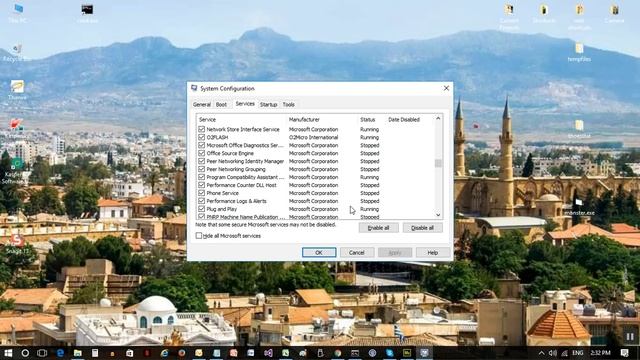640x360 pixels.
Task: Switch to the General tab
Action: pyautogui.click(x=202, y=104)
